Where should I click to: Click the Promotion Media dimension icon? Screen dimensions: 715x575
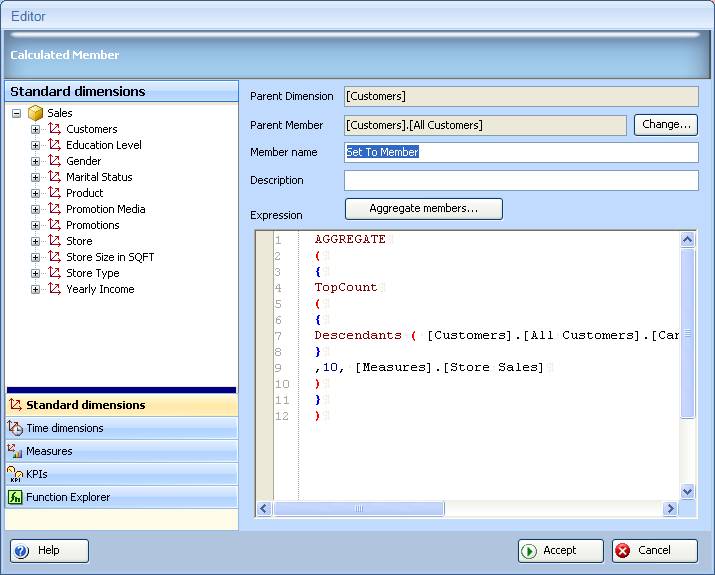tap(54, 208)
